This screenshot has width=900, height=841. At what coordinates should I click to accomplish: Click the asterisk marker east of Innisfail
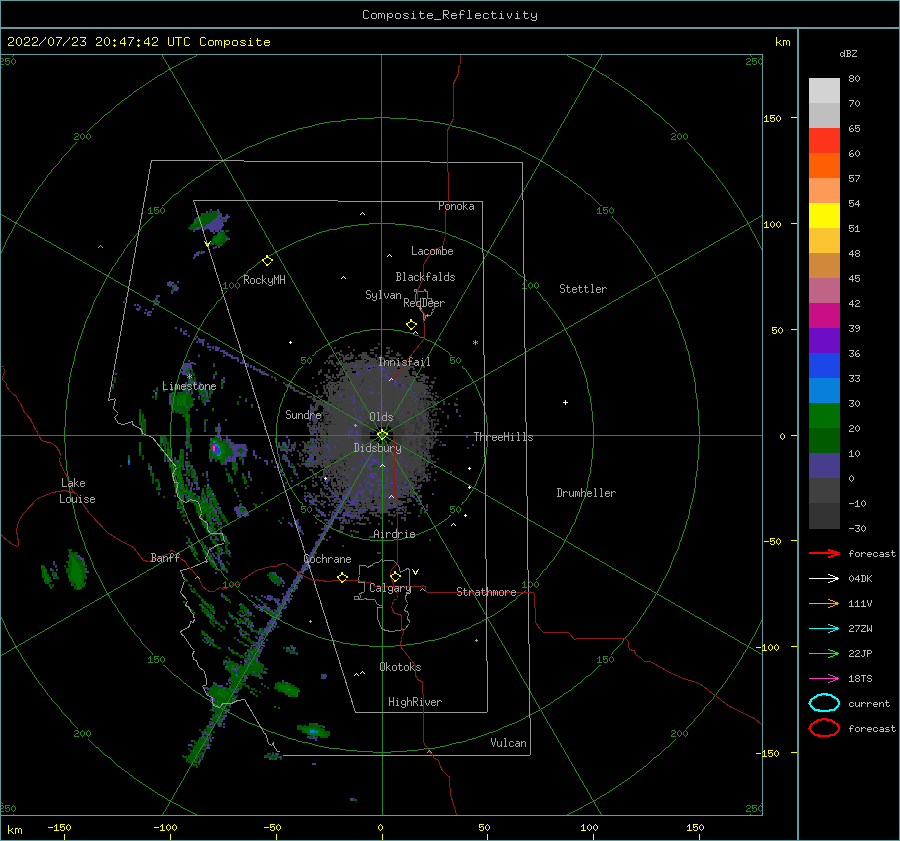(475, 343)
